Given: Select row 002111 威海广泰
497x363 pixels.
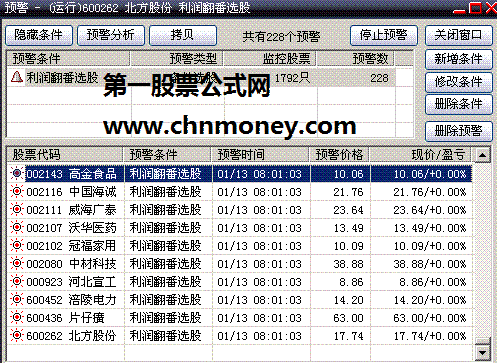Looking at the screenshot, I should [x=240, y=210].
